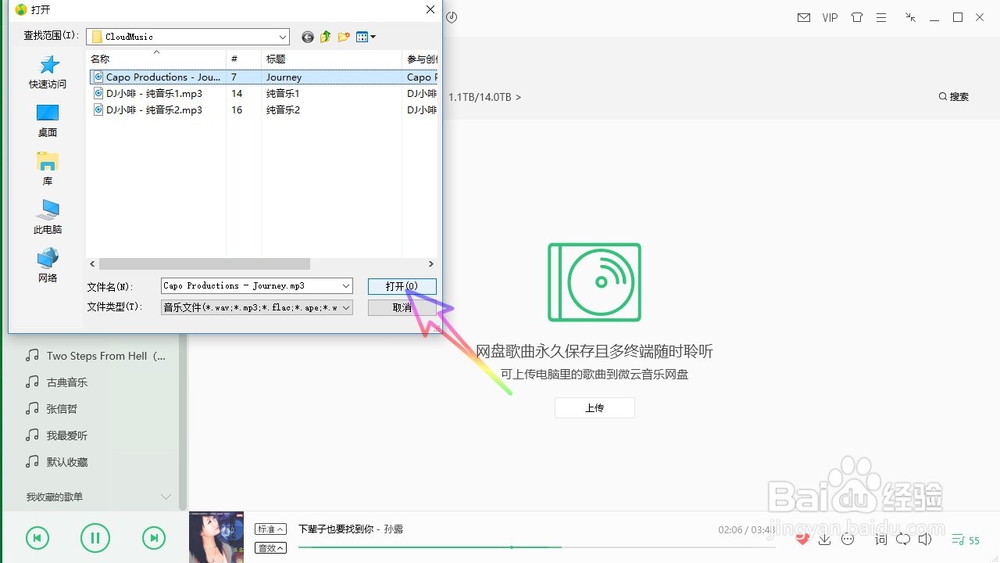This screenshot has height=563, width=1000.
Task: Open the skin (shirt) icon in the title bar
Action: [x=857, y=18]
